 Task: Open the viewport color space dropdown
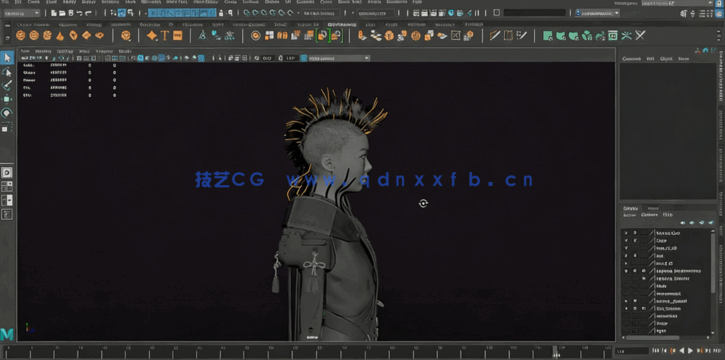(339, 58)
